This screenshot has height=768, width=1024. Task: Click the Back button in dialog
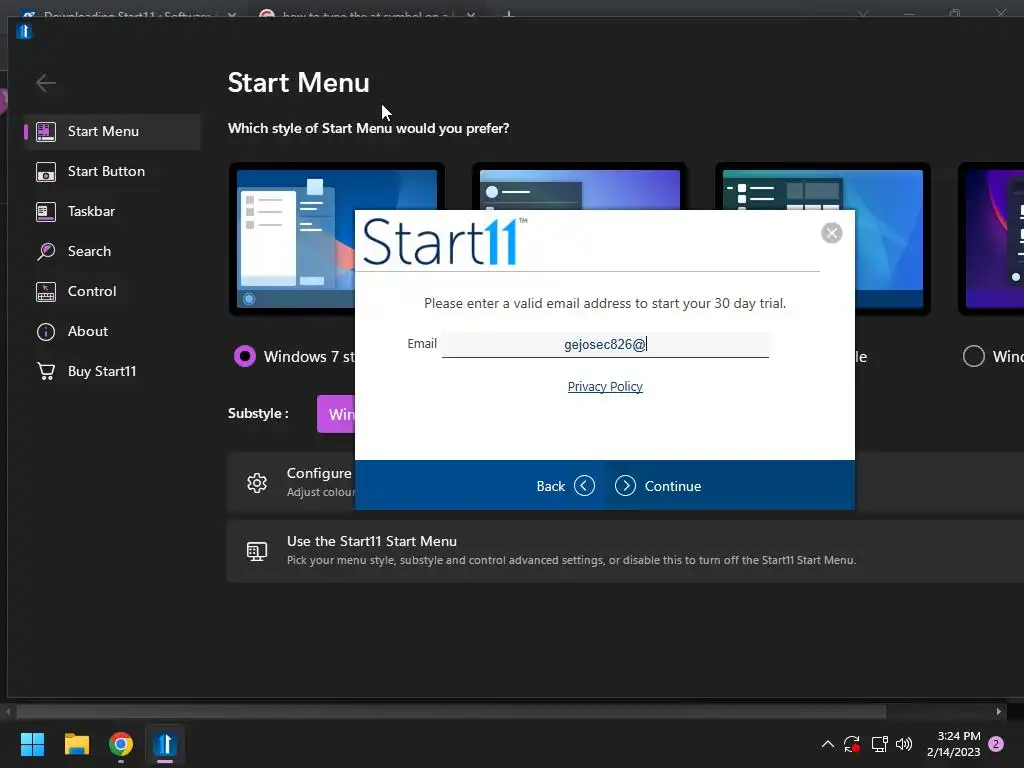click(x=565, y=486)
